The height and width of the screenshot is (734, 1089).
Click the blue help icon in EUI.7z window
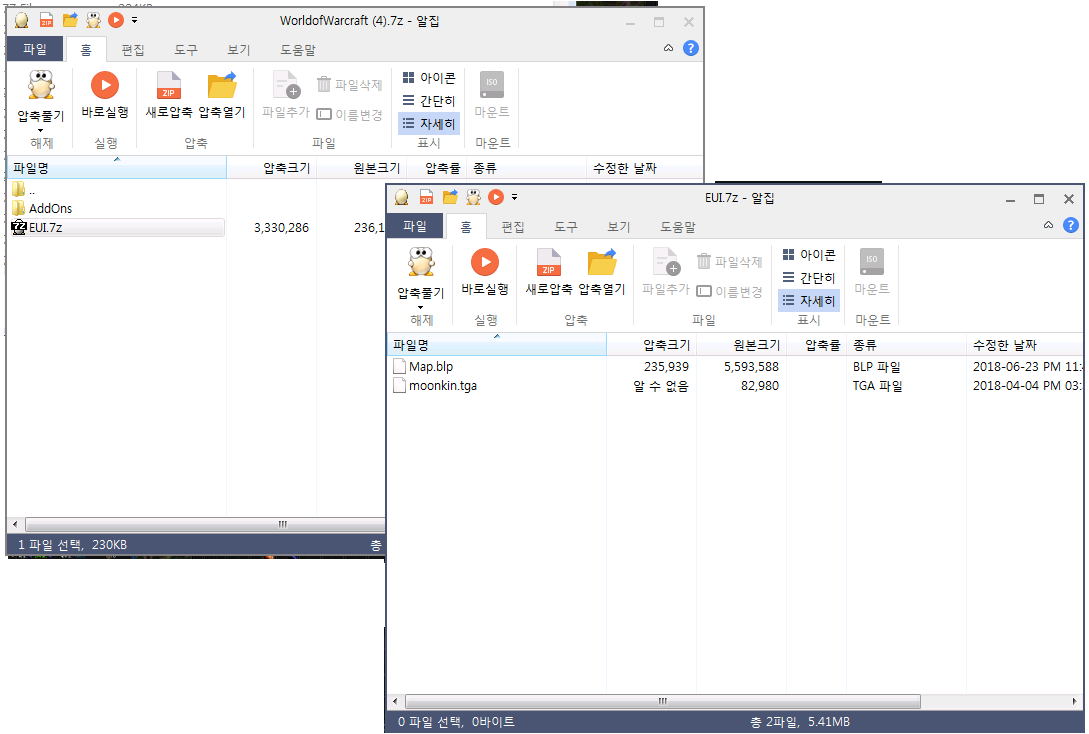pyautogui.click(x=1070, y=226)
